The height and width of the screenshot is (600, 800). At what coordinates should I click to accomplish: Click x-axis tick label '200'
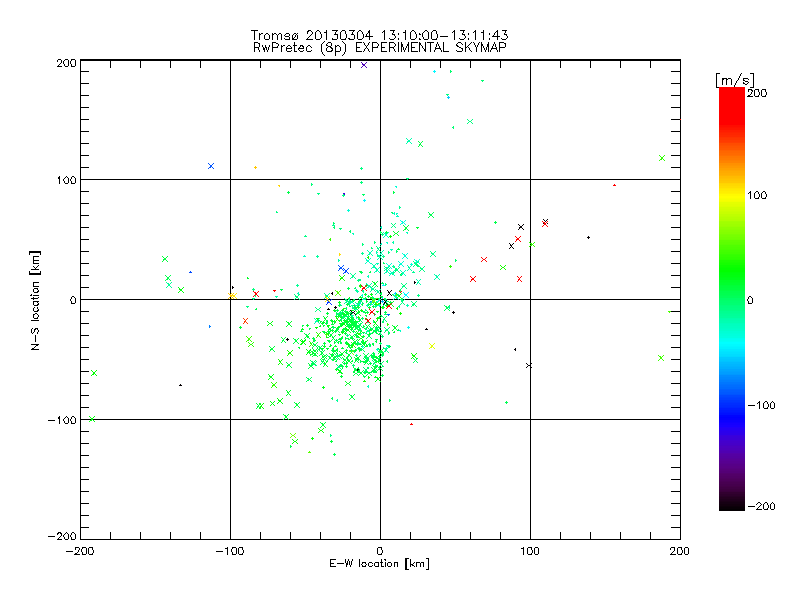680,552
